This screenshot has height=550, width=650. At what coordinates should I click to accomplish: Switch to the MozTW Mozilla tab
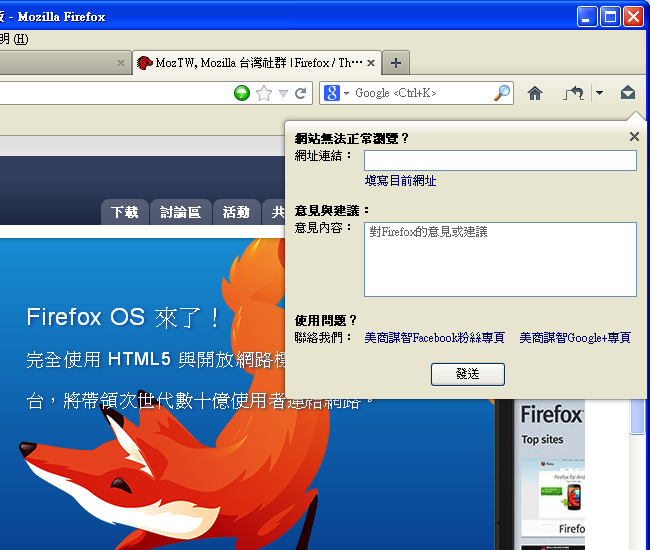[250, 62]
